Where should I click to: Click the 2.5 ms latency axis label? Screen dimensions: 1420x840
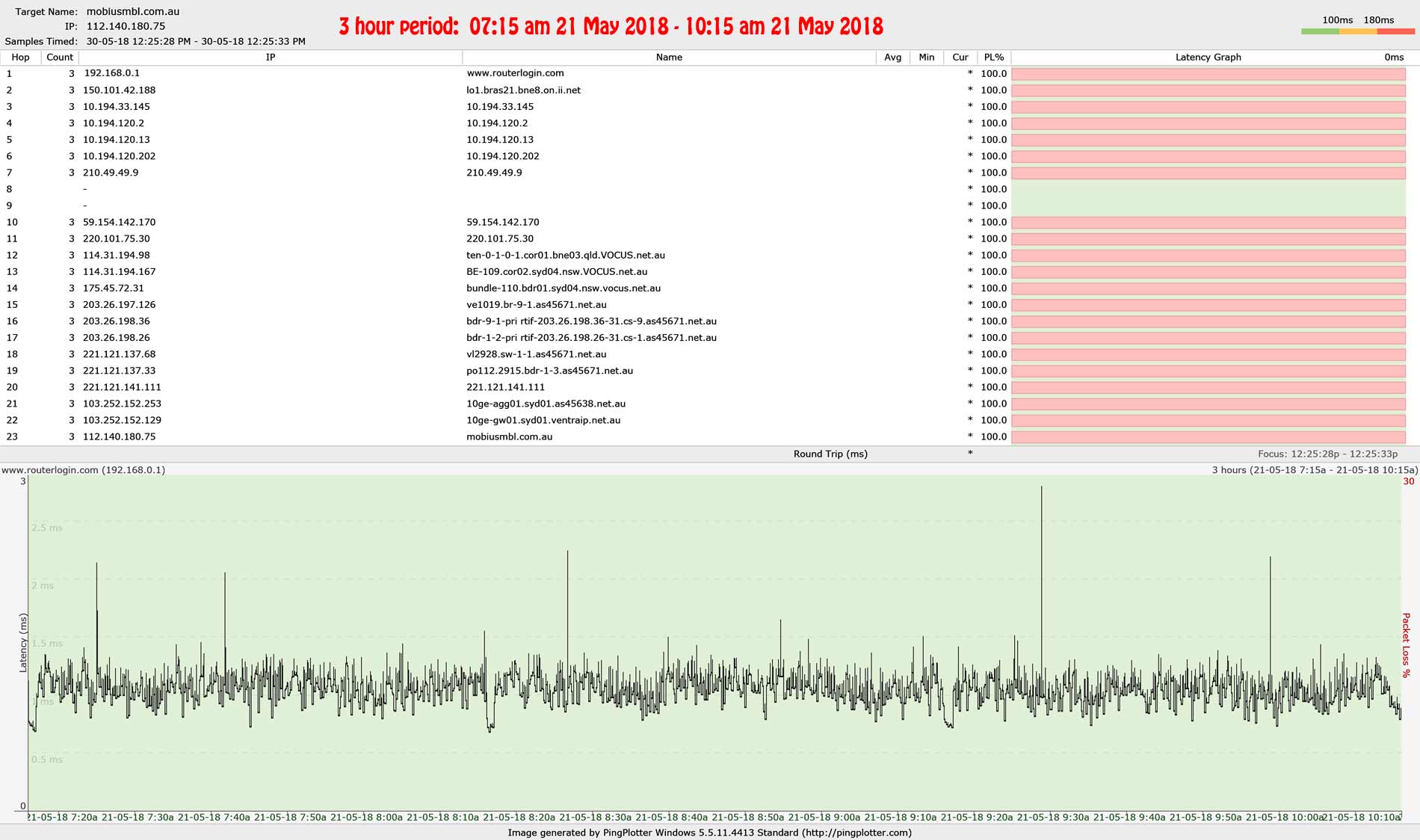(47, 528)
